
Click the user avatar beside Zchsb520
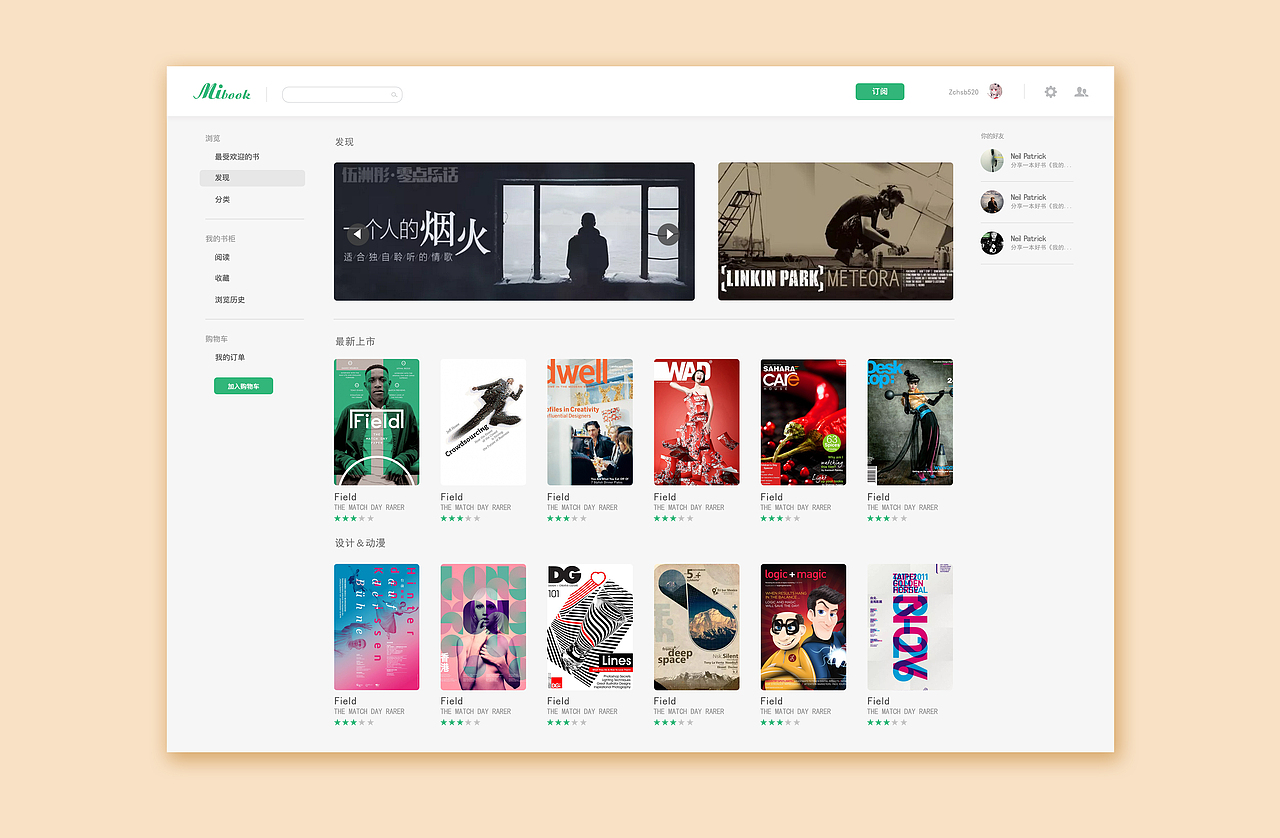coord(995,91)
